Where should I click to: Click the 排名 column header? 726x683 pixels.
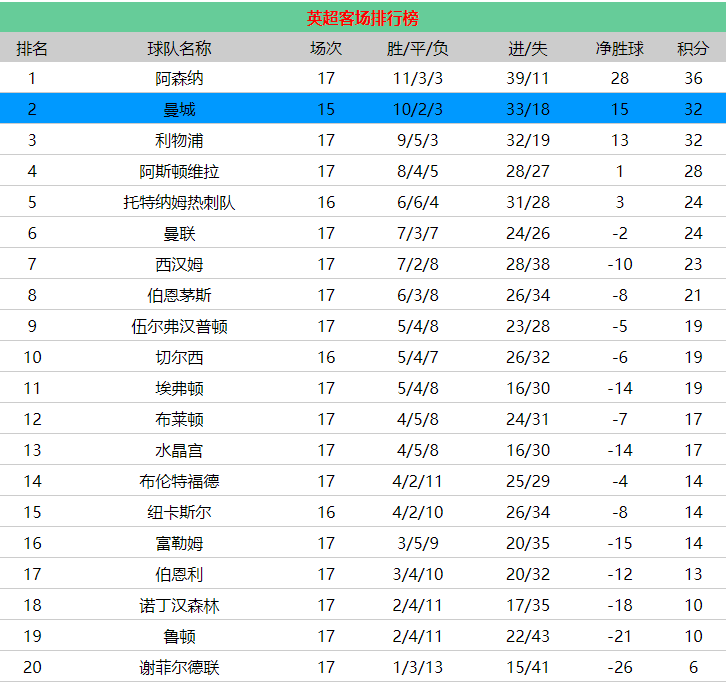(32, 48)
